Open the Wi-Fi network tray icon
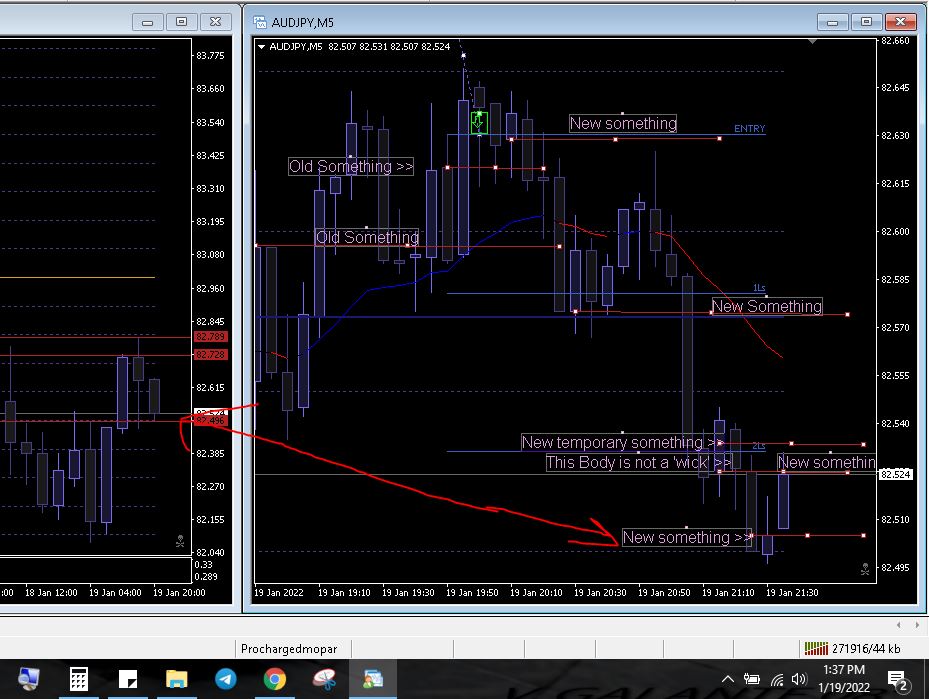The height and width of the screenshot is (699, 929). click(777, 679)
